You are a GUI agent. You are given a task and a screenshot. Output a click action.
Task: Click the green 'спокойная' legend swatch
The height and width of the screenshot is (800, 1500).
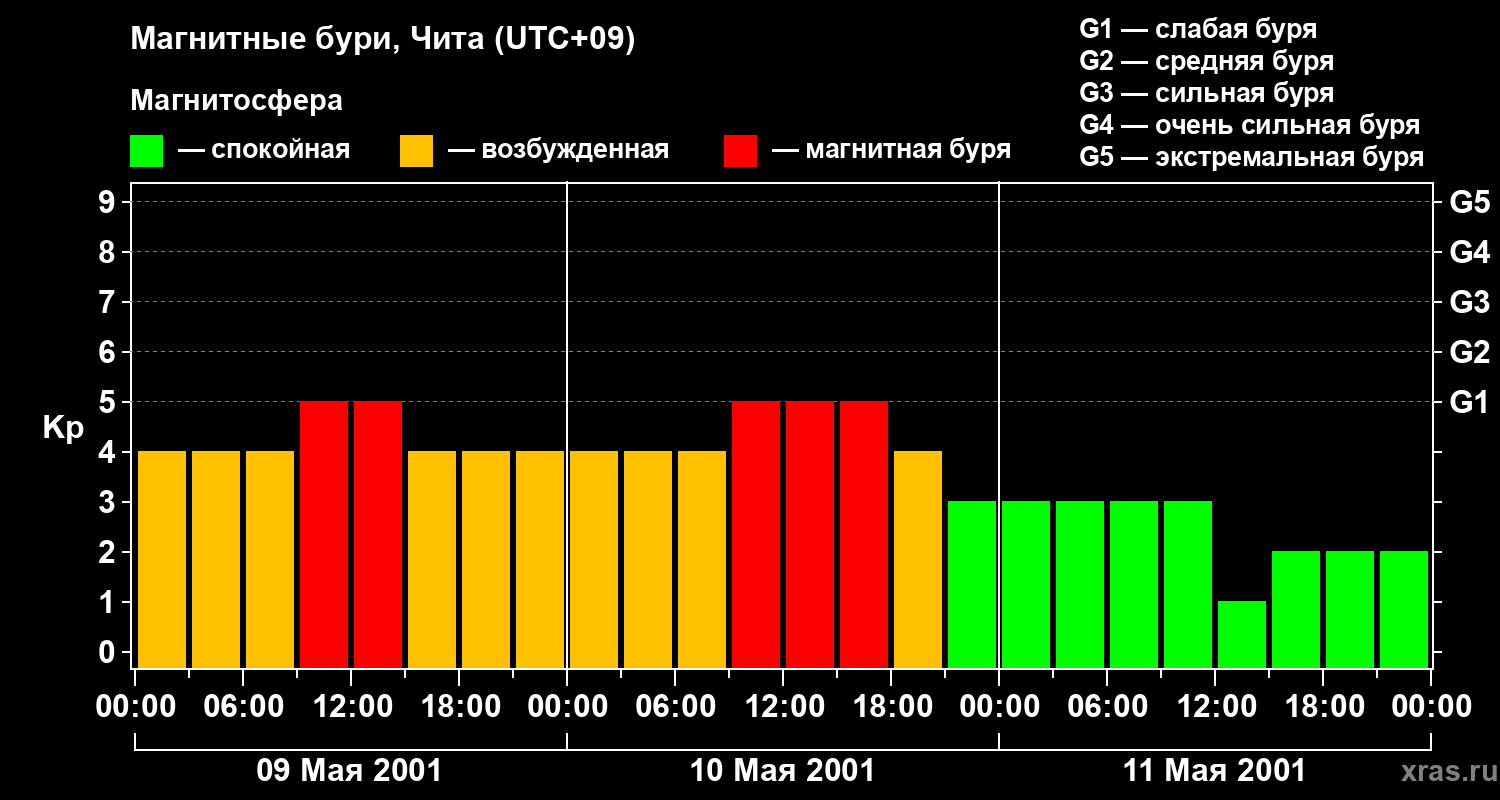[147, 151]
